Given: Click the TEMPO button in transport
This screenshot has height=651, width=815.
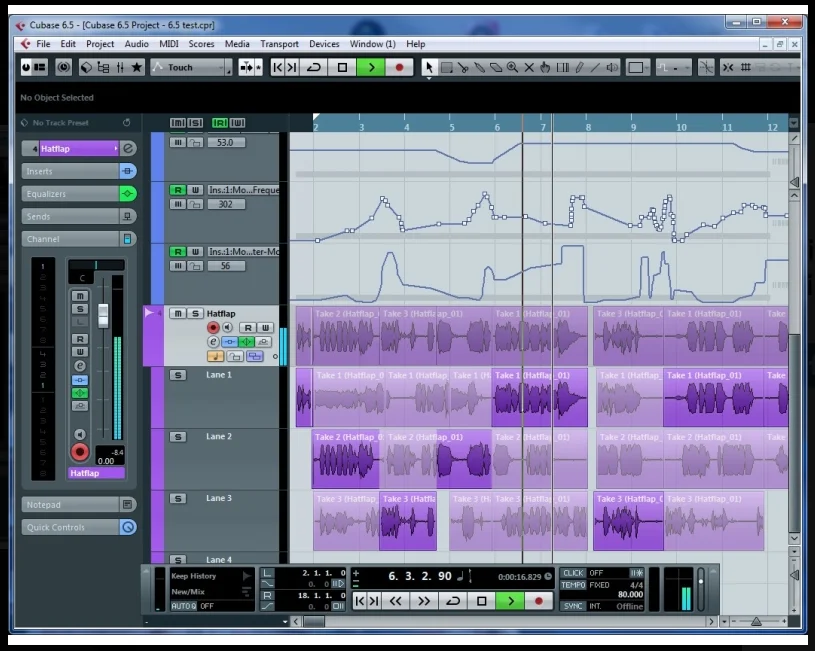Looking at the screenshot, I should (573, 585).
